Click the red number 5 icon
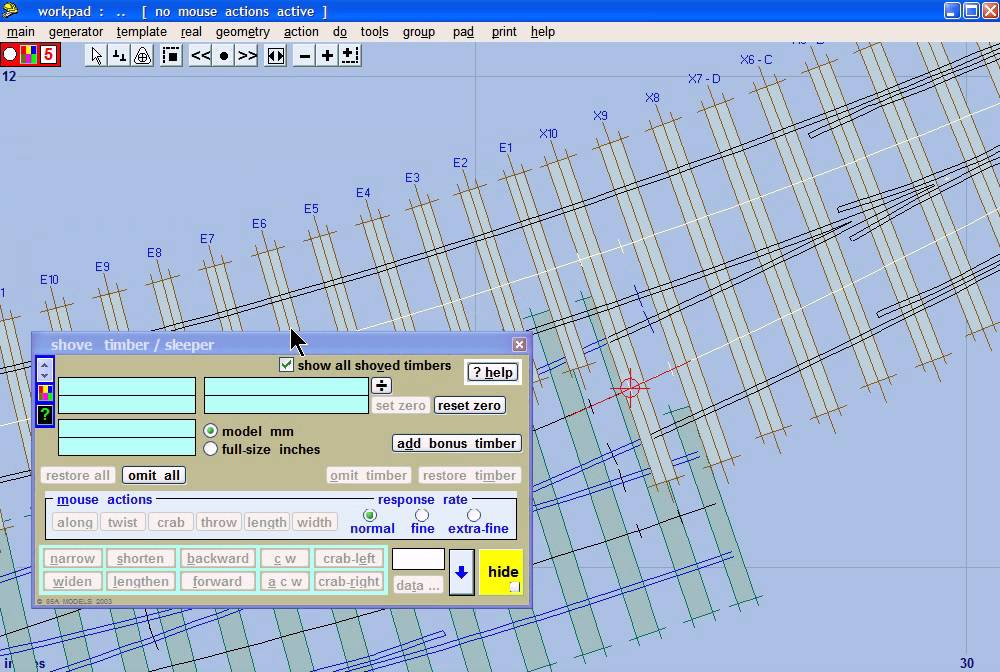This screenshot has width=1000, height=672. [x=48, y=55]
